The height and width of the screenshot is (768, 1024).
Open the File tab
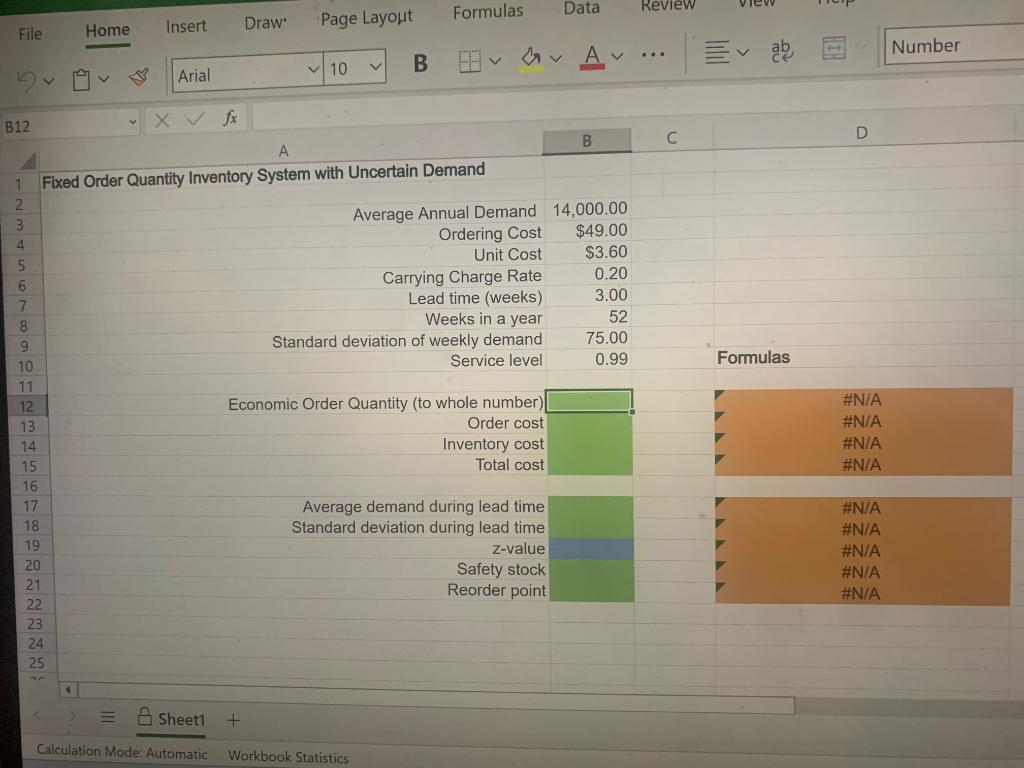point(30,33)
